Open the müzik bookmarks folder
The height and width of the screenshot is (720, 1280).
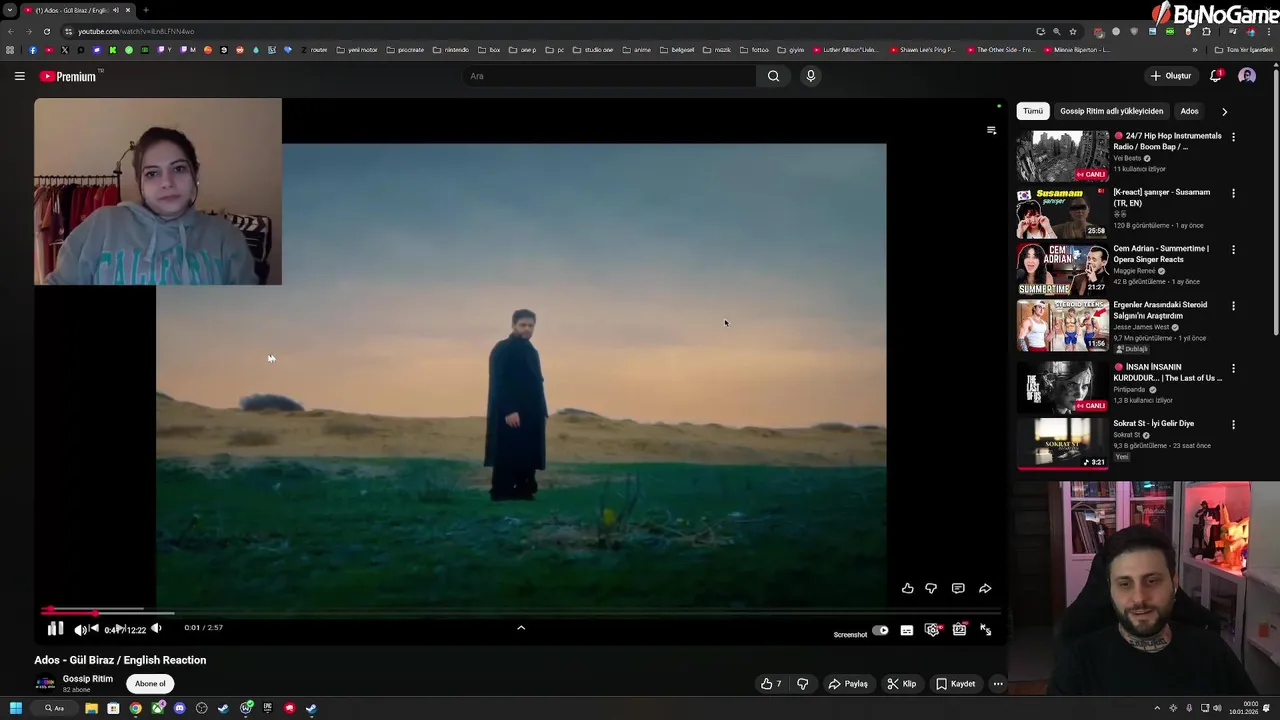coord(716,50)
